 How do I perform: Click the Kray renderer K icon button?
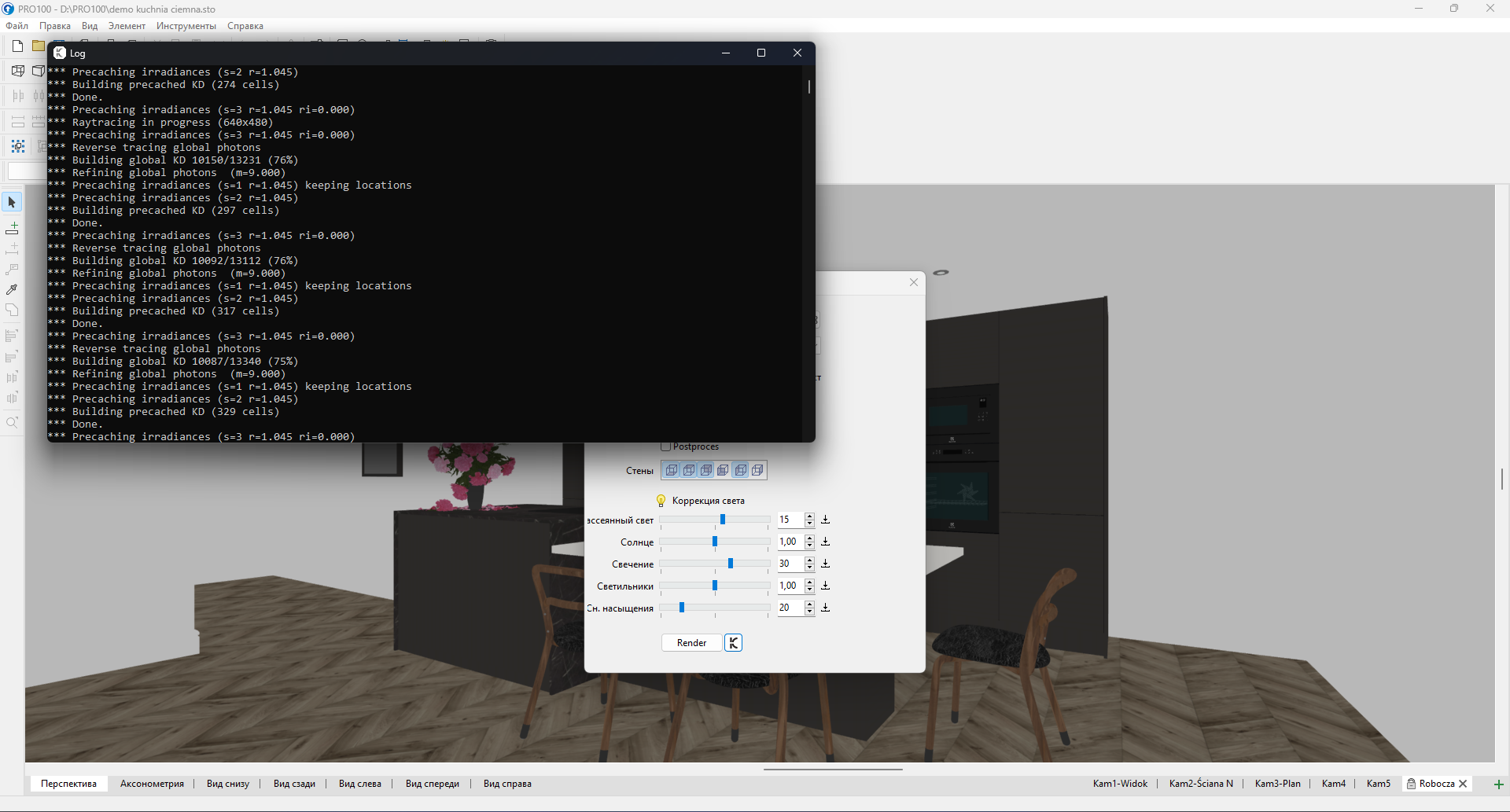point(733,643)
